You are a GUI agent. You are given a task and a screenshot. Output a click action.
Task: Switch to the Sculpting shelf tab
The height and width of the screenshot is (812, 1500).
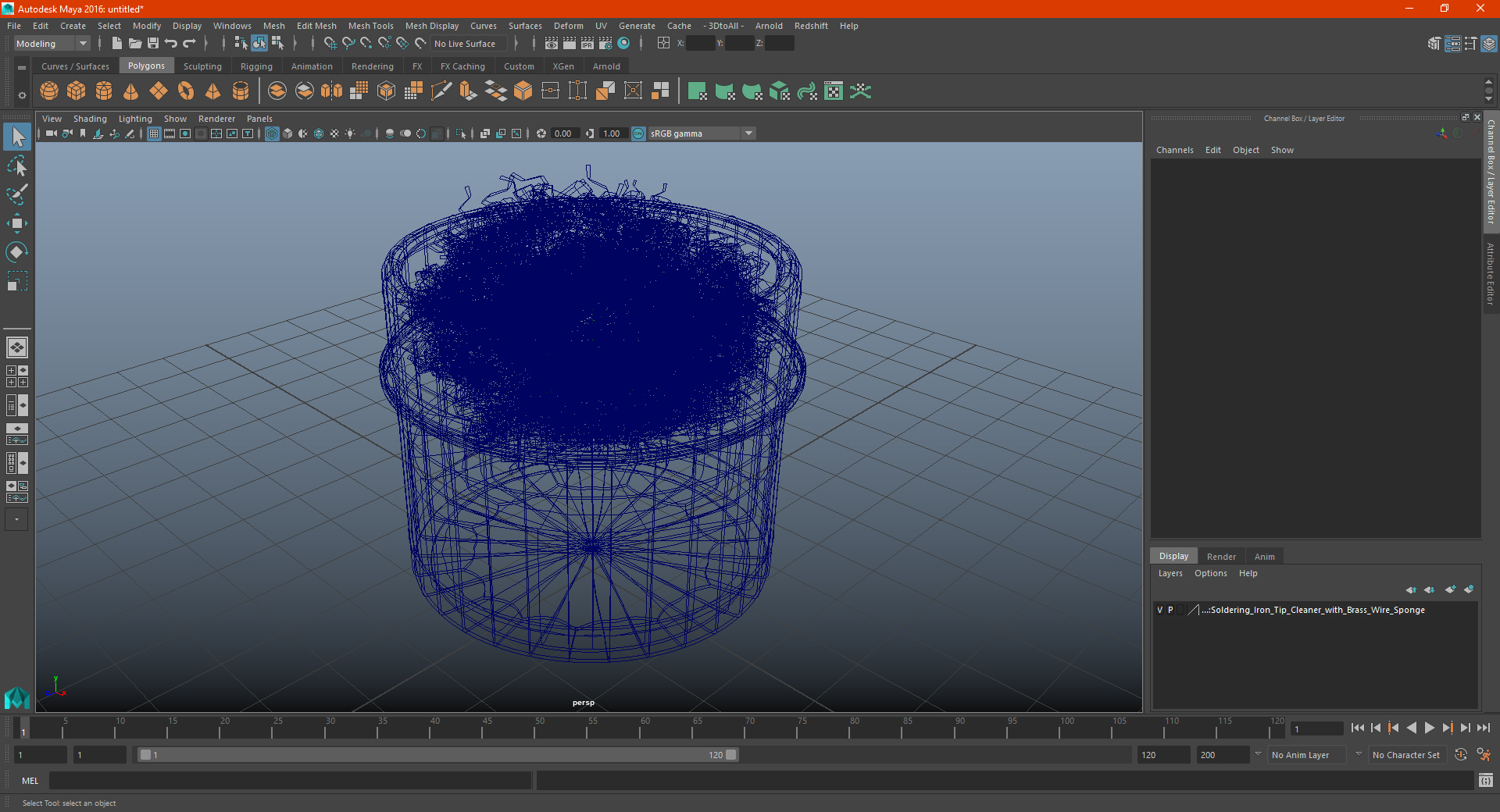pyautogui.click(x=202, y=66)
